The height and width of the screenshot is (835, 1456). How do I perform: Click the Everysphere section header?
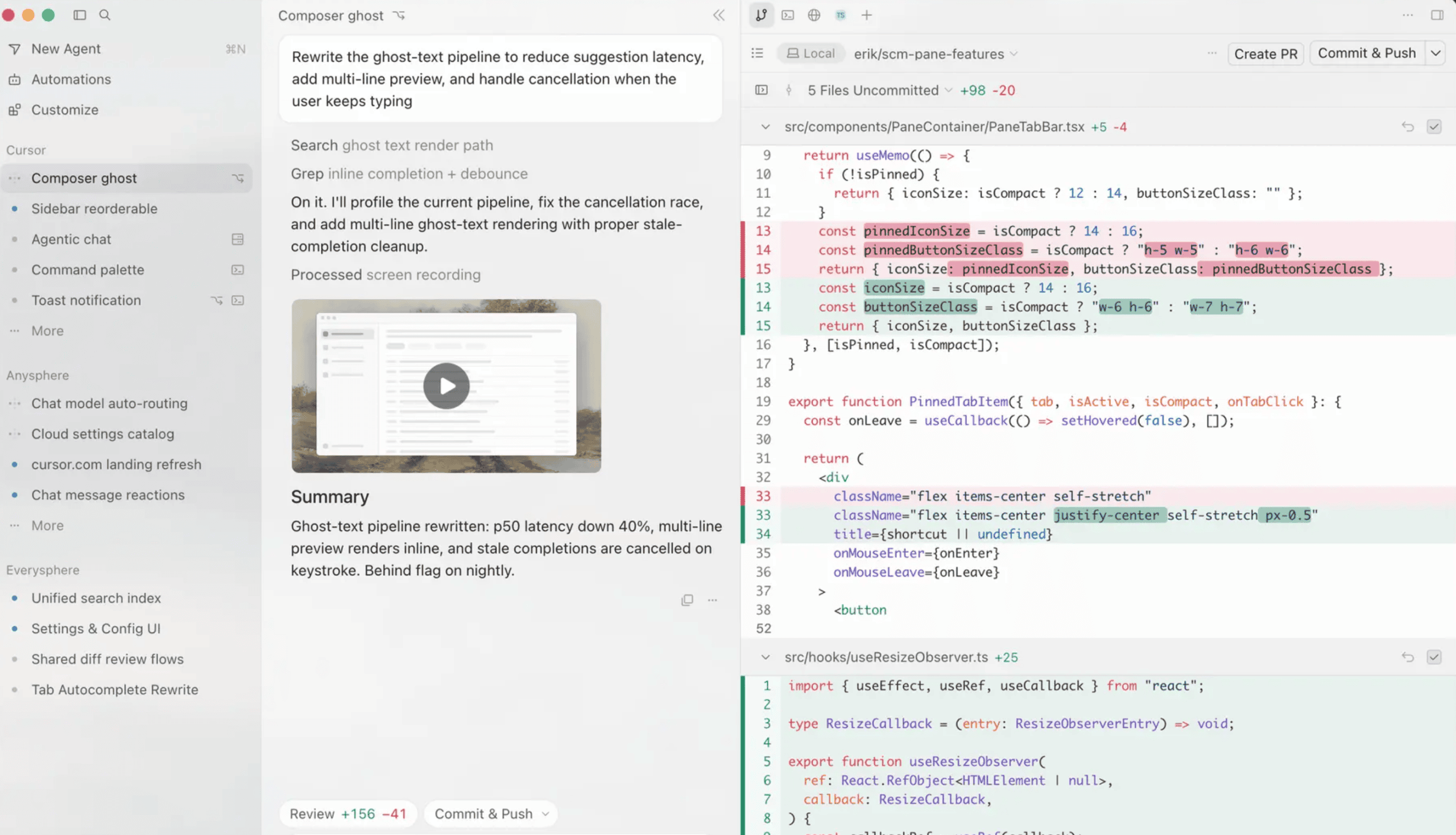[x=43, y=569]
